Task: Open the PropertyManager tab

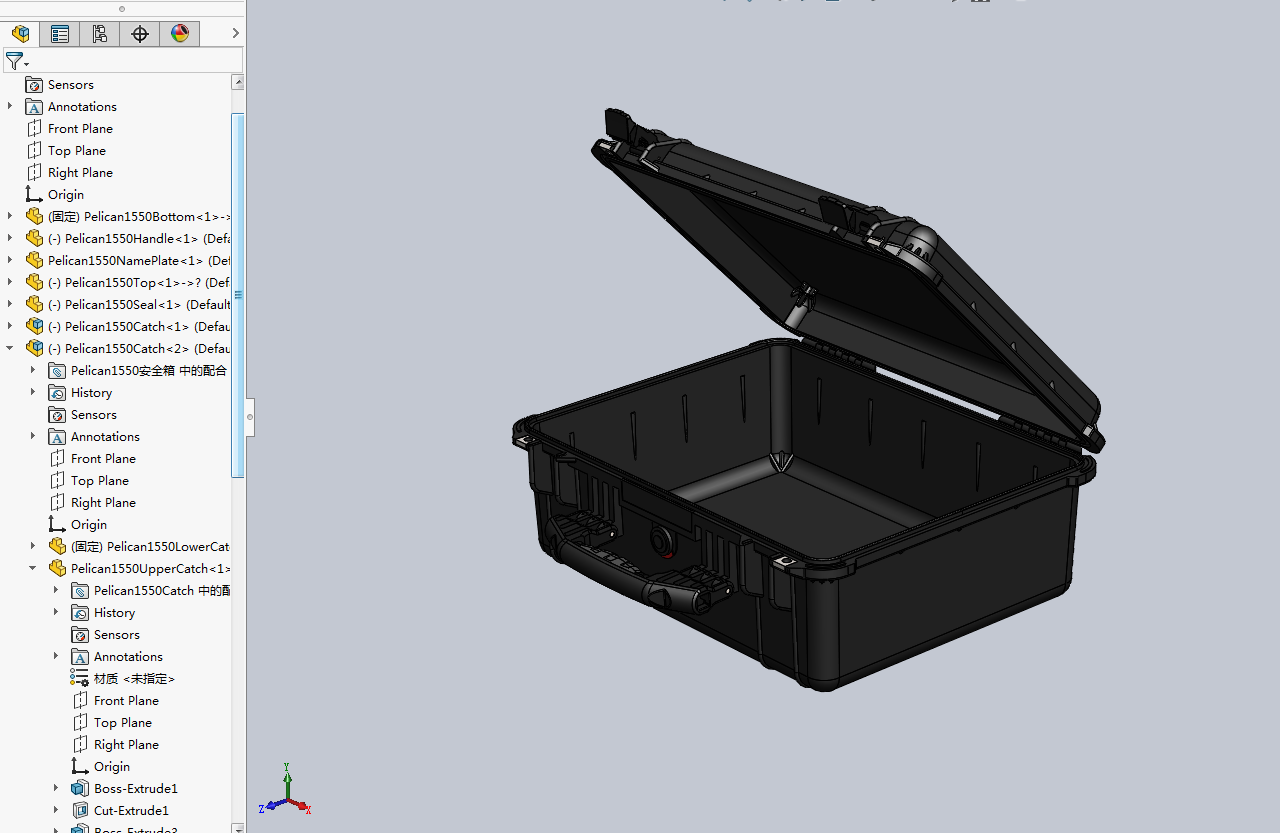Action: (60, 34)
